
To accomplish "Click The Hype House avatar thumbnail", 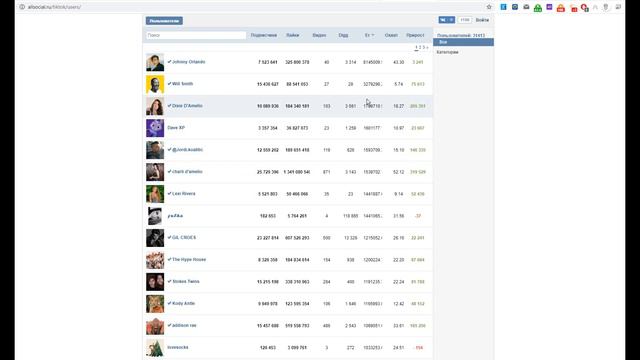I will tap(155, 260).
